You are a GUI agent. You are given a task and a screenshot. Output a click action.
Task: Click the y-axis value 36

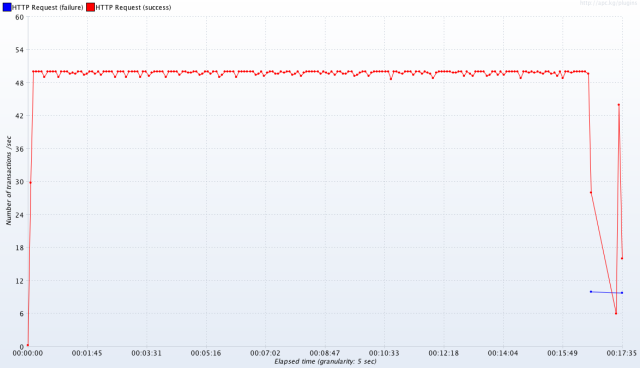(x=20, y=149)
